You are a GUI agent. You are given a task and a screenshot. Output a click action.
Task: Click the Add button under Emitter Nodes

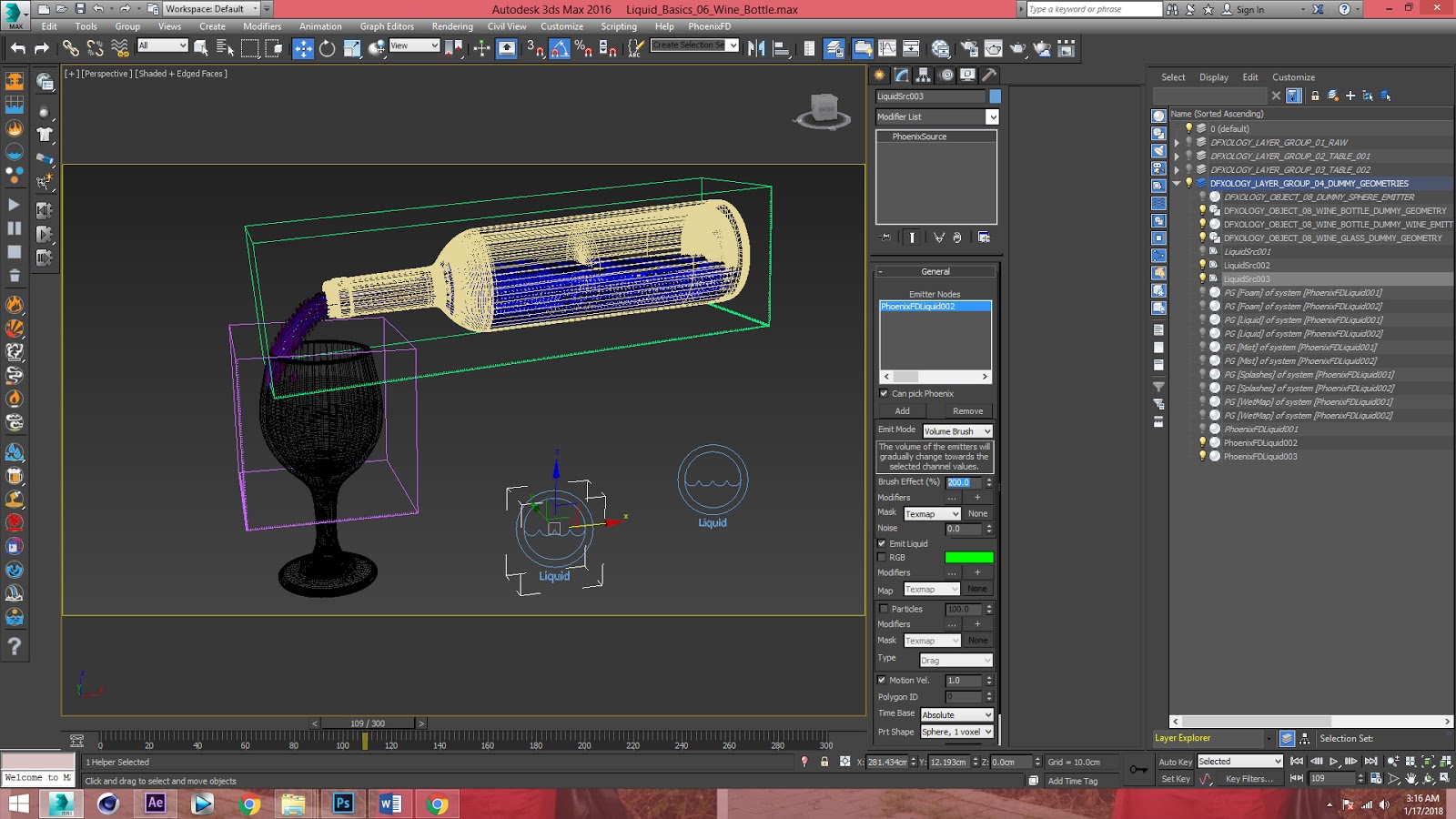tap(901, 411)
